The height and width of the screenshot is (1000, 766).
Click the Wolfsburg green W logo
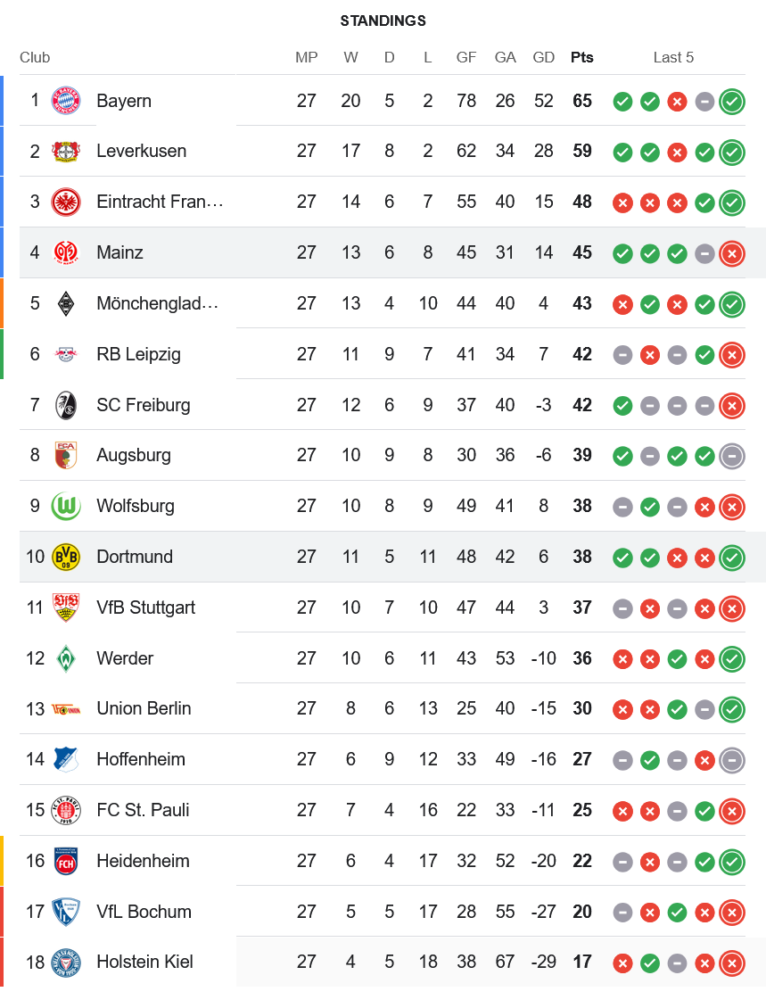click(x=65, y=506)
